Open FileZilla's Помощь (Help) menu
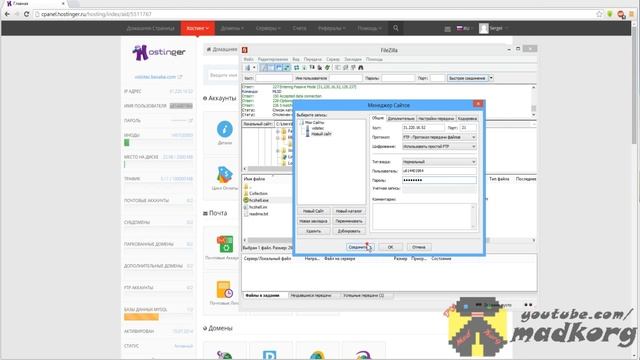 tap(374, 60)
